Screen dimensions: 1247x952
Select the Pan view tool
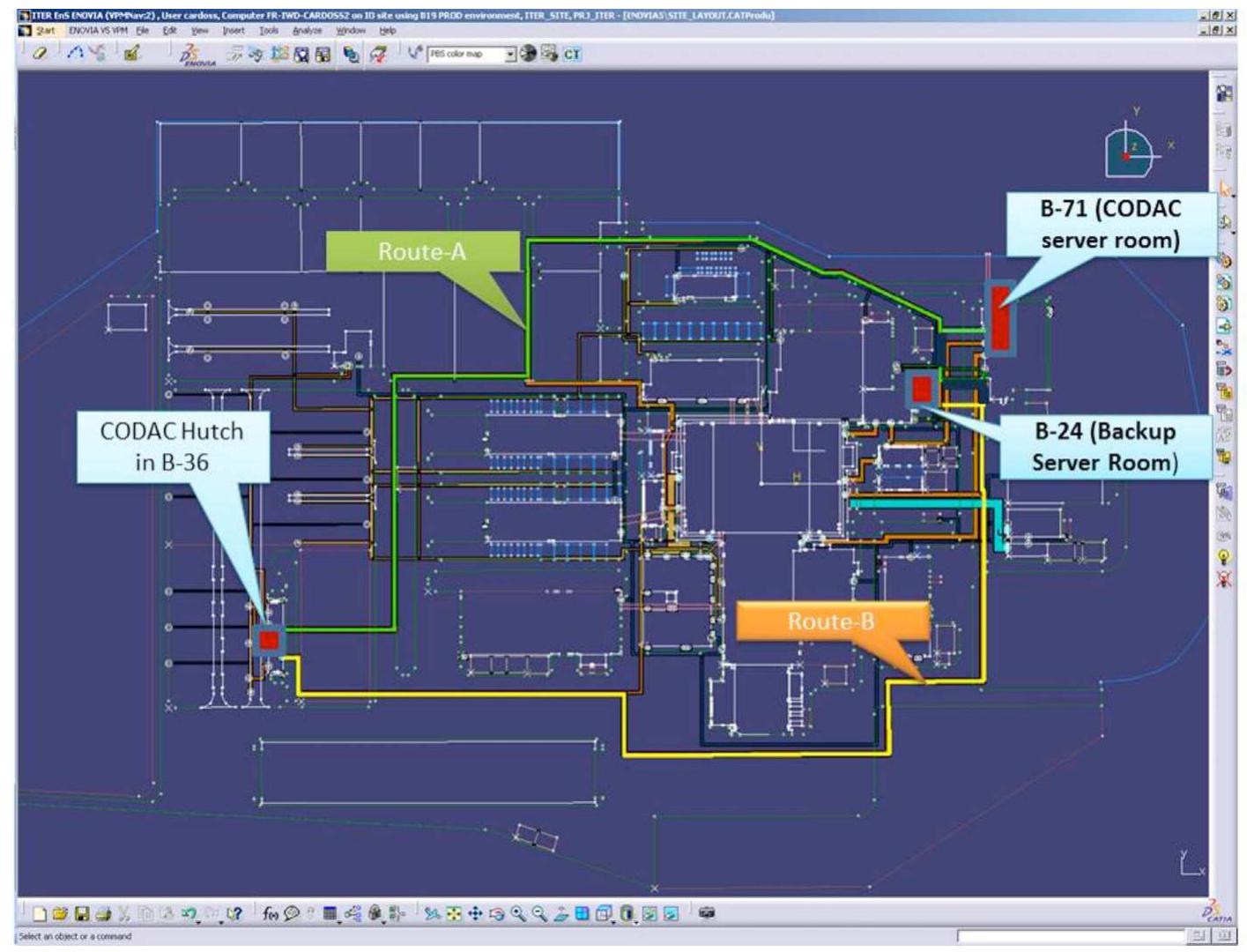[475, 914]
